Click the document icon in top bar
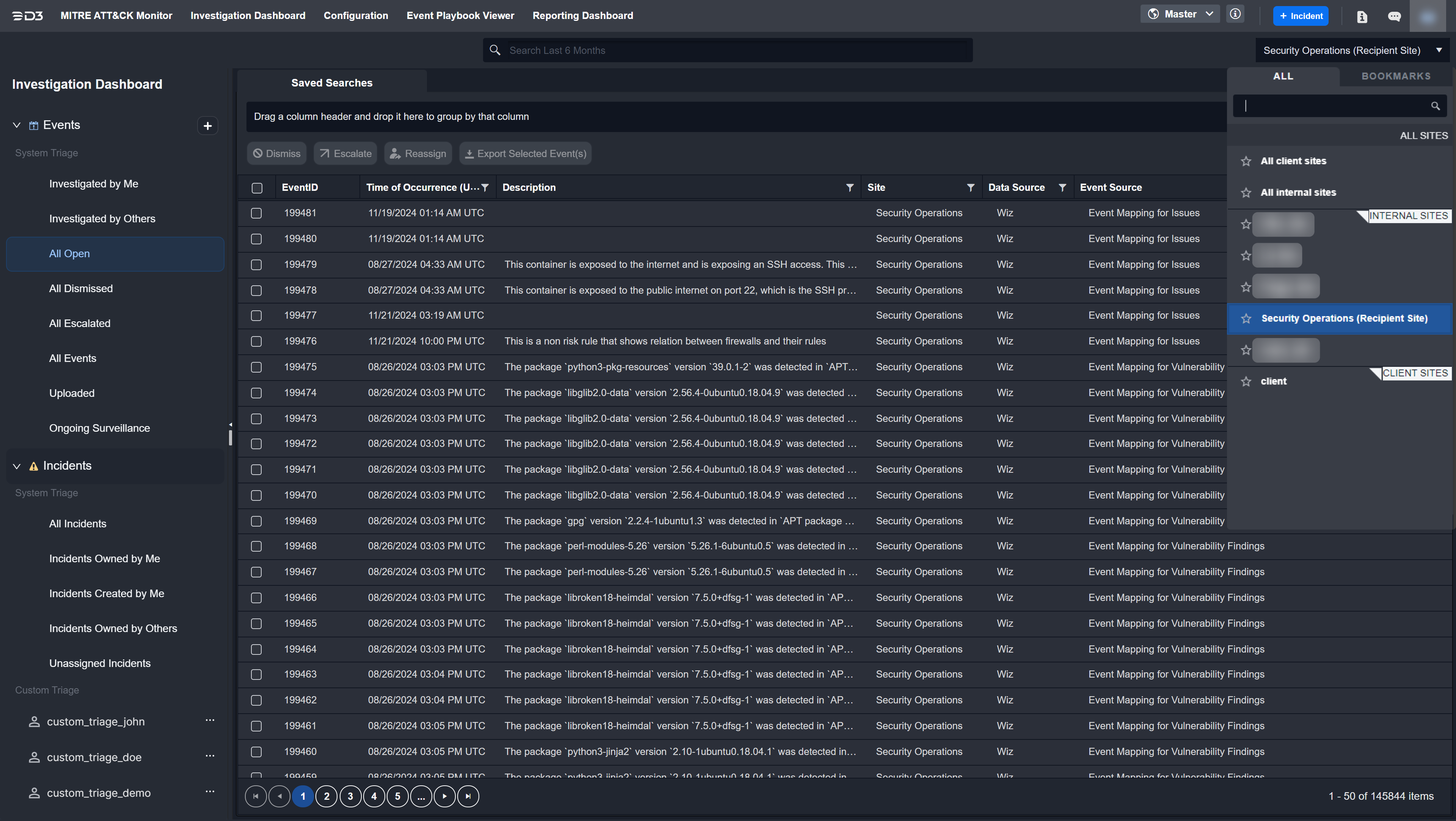This screenshot has width=1456, height=821. (x=1362, y=16)
